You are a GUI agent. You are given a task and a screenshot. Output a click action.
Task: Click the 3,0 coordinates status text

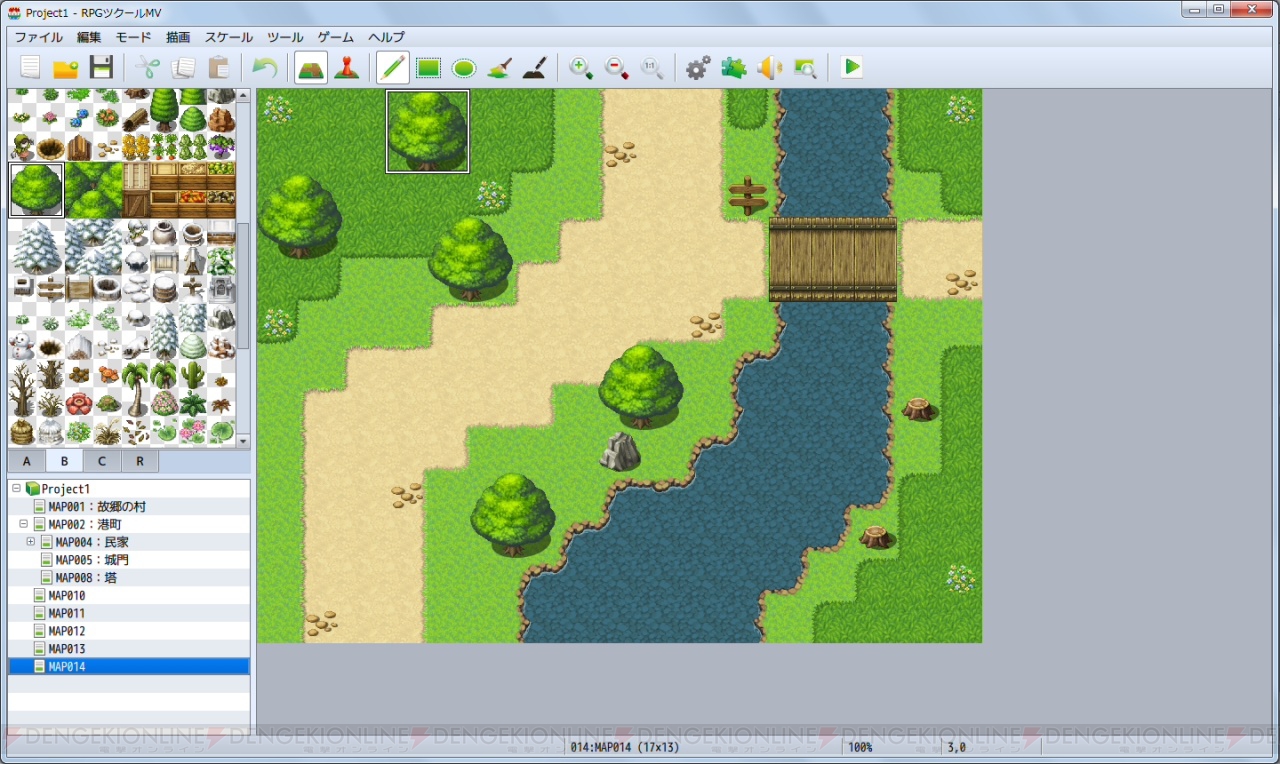(x=956, y=747)
